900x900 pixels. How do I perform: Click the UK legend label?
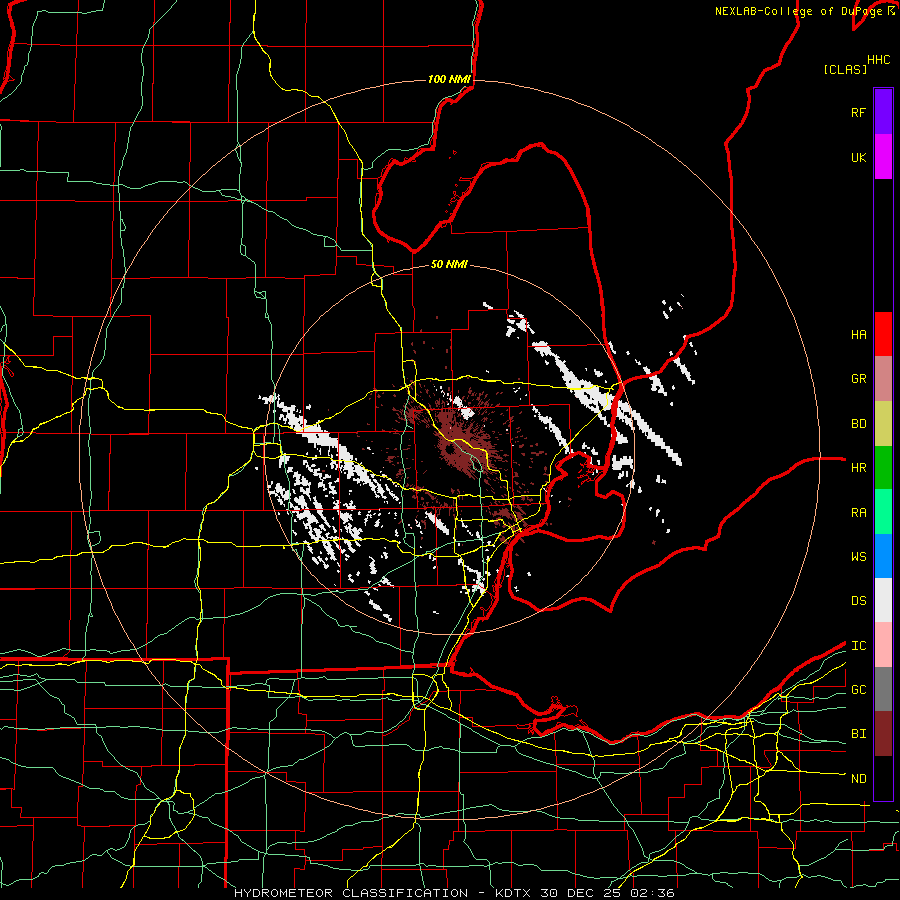(858, 157)
